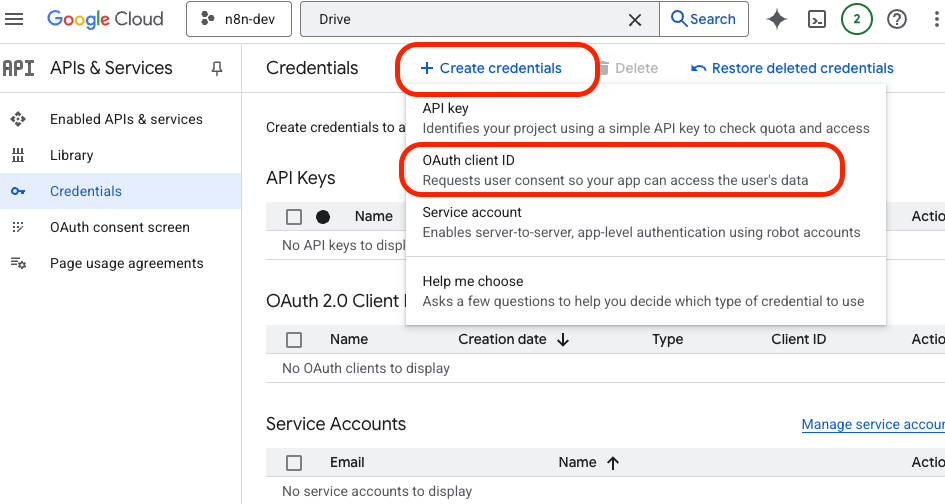945x504 pixels.
Task: Select all OAuth 2.0 clients checkbox
Action: point(294,340)
